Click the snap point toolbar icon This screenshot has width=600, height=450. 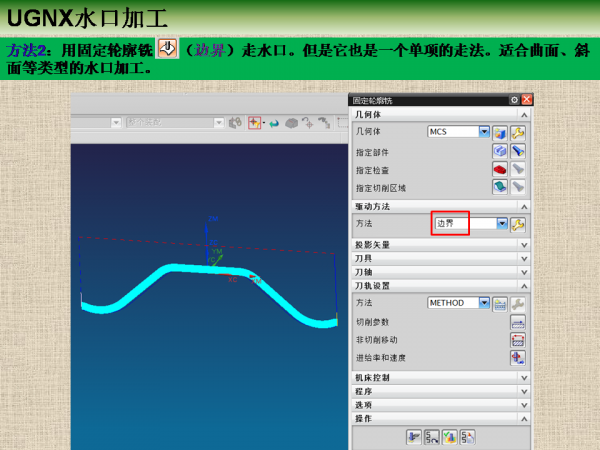(x=254, y=123)
